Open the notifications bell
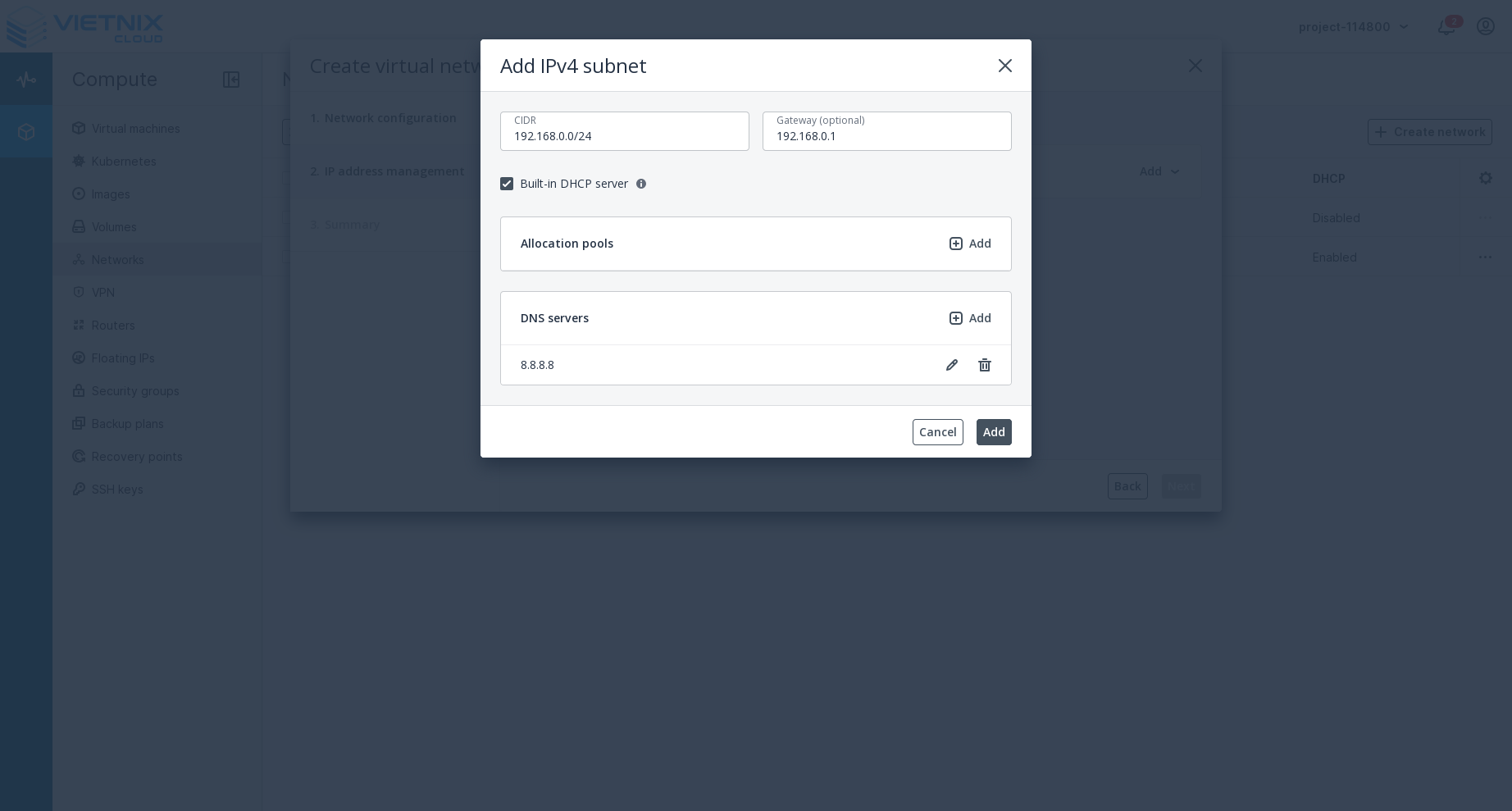The width and height of the screenshot is (1512, 811). pyautogui.click(x=1446, y=26)
